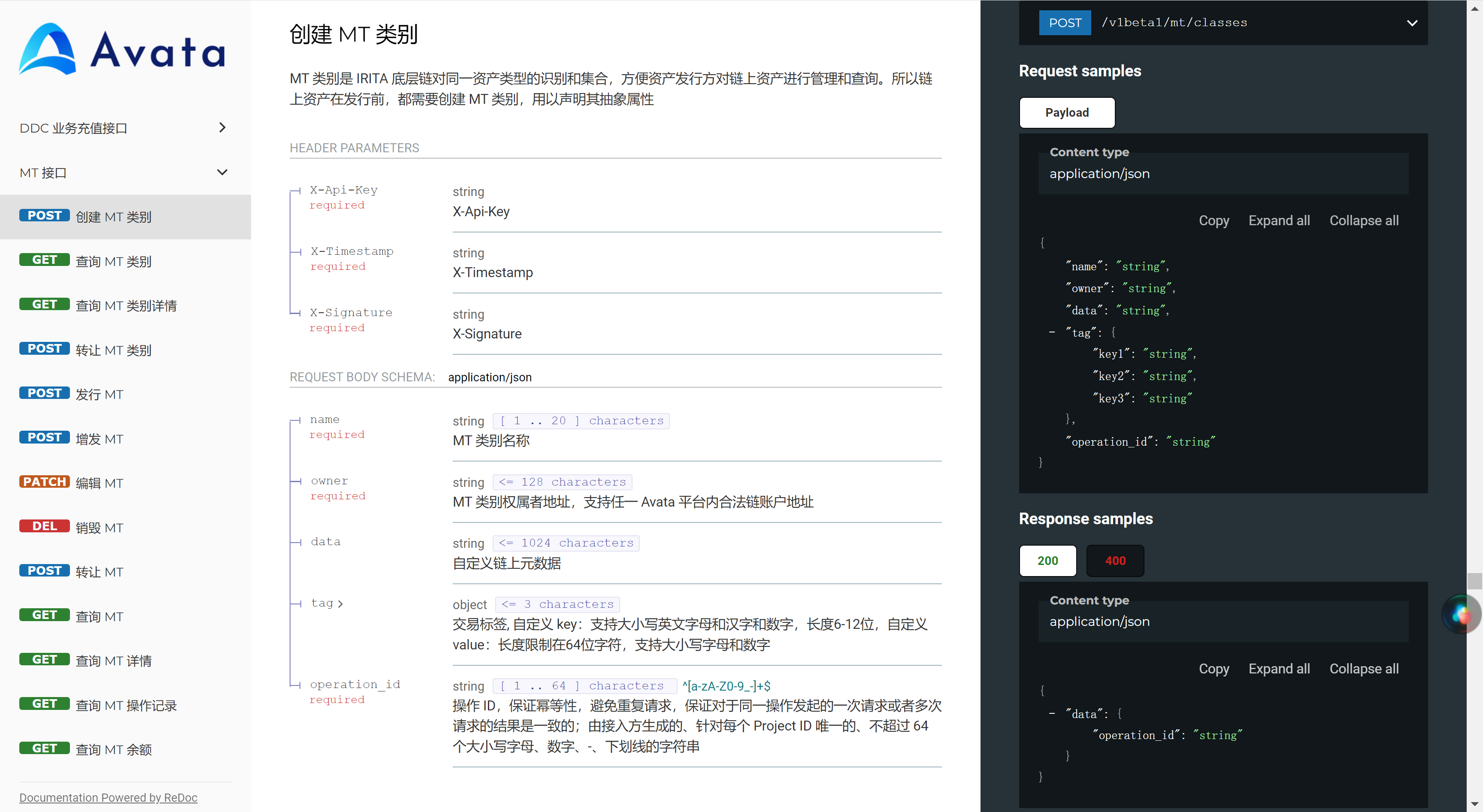The image size is (1483, 812).
Task: Expand all in request samples
Action: pos(1279,220)
